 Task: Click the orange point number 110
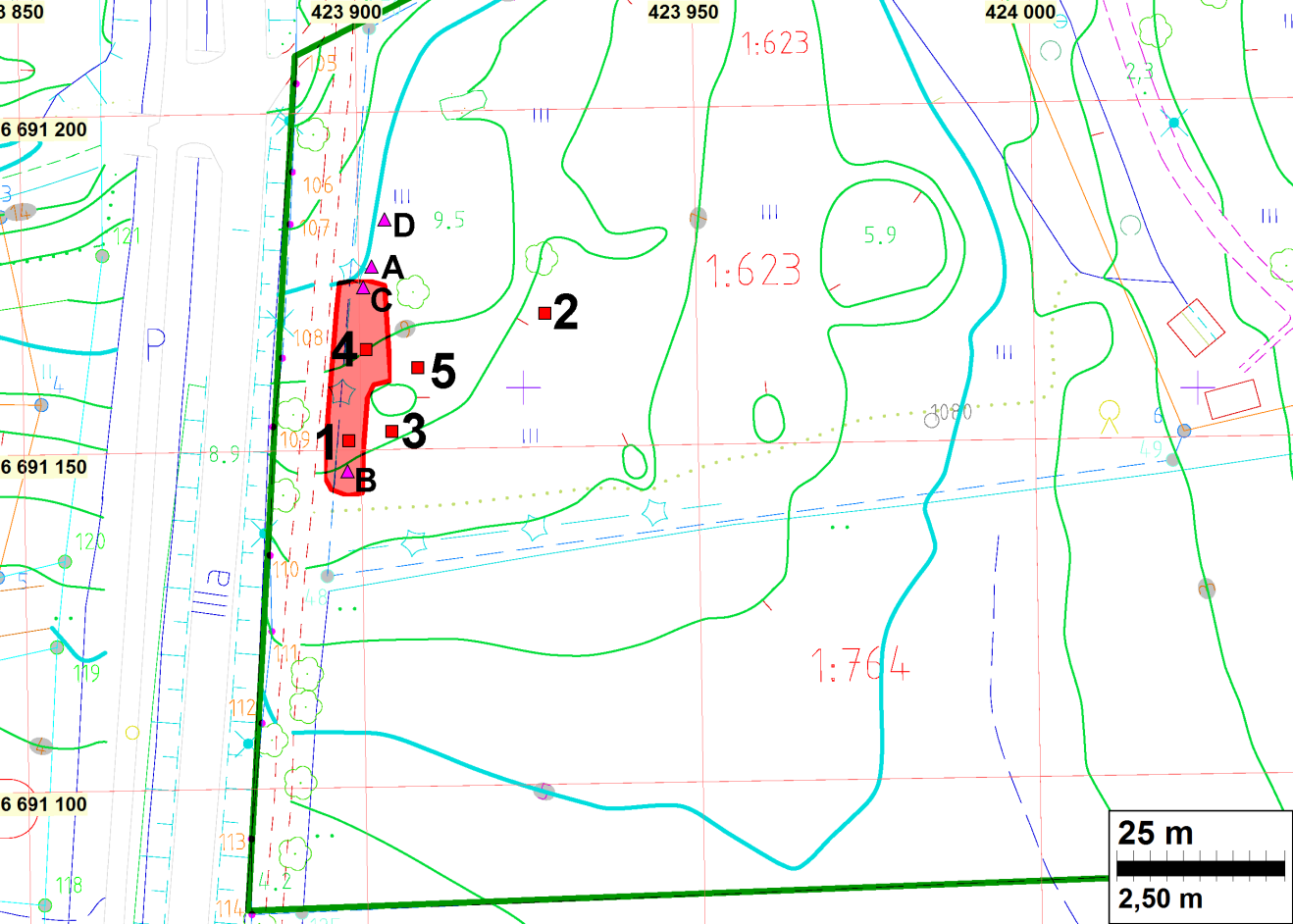pyautogui.click(x=284, y=570)
